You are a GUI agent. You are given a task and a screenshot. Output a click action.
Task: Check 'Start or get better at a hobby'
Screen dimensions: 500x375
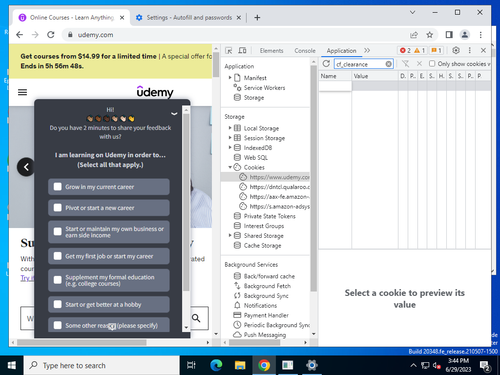[x=58, y=304]
